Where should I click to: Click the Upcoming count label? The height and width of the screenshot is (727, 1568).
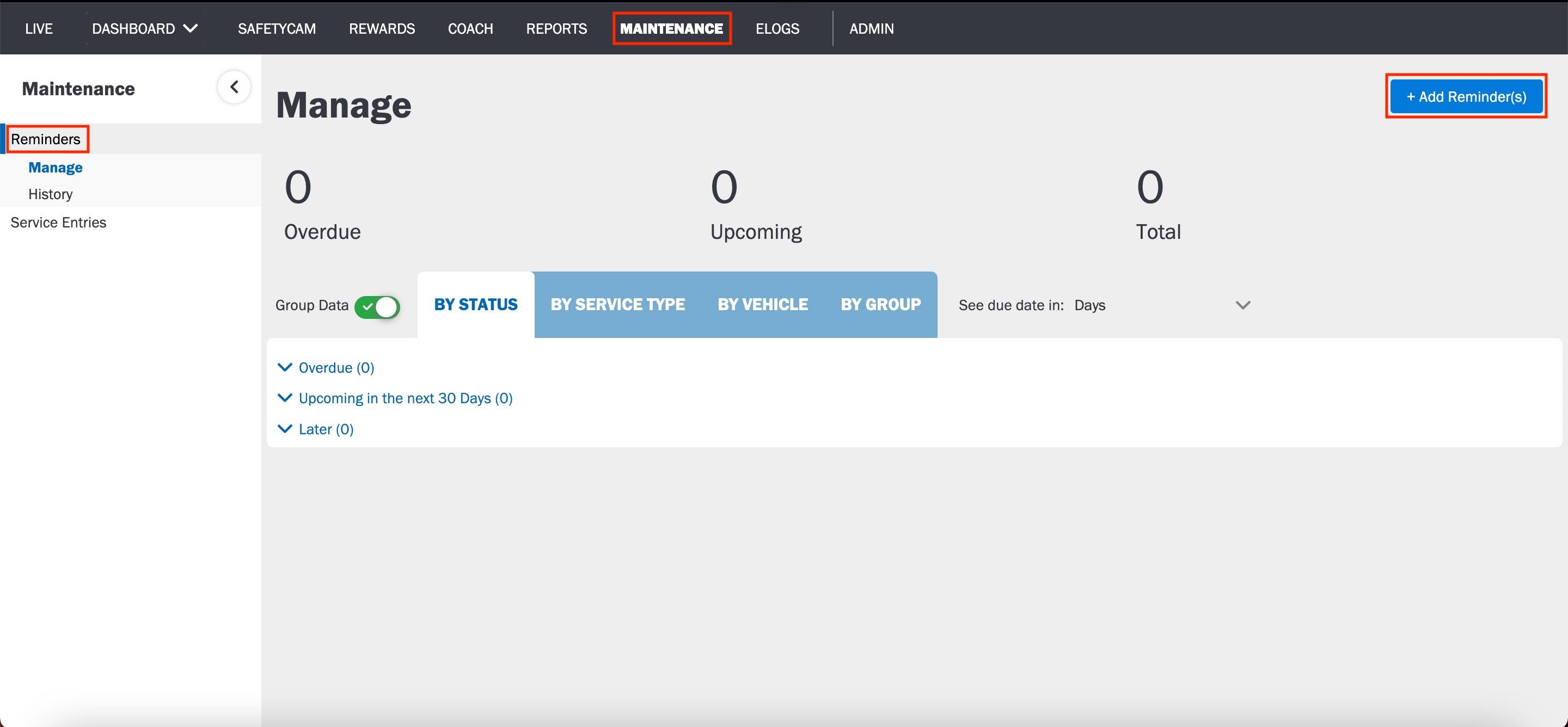pyautogui.click(x=755, y=232)
